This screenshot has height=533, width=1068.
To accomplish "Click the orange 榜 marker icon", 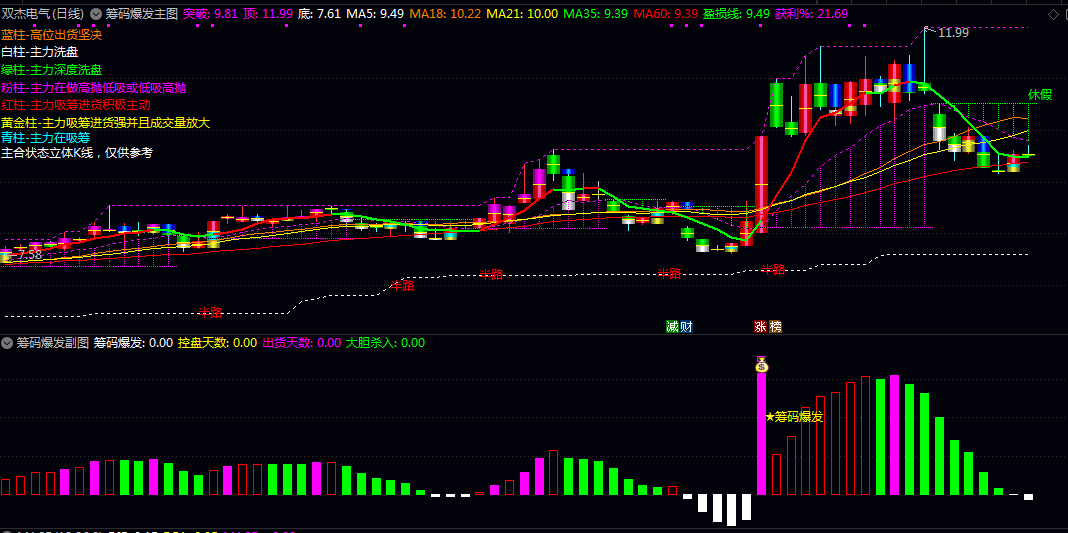I will 775,327.
